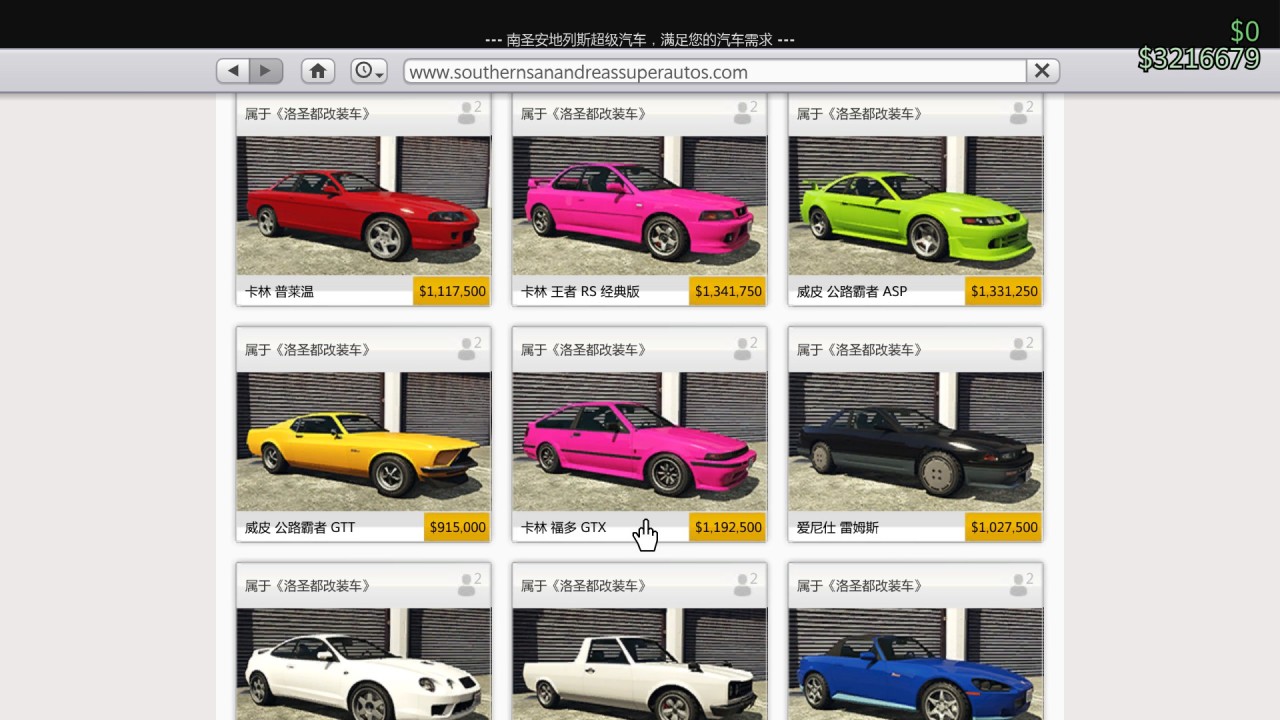The width and height of the screenshot is (1280, 720).
Task: Click 属于《洛圣都改装车》 label above the blue convertible
Action: point(860,585)
